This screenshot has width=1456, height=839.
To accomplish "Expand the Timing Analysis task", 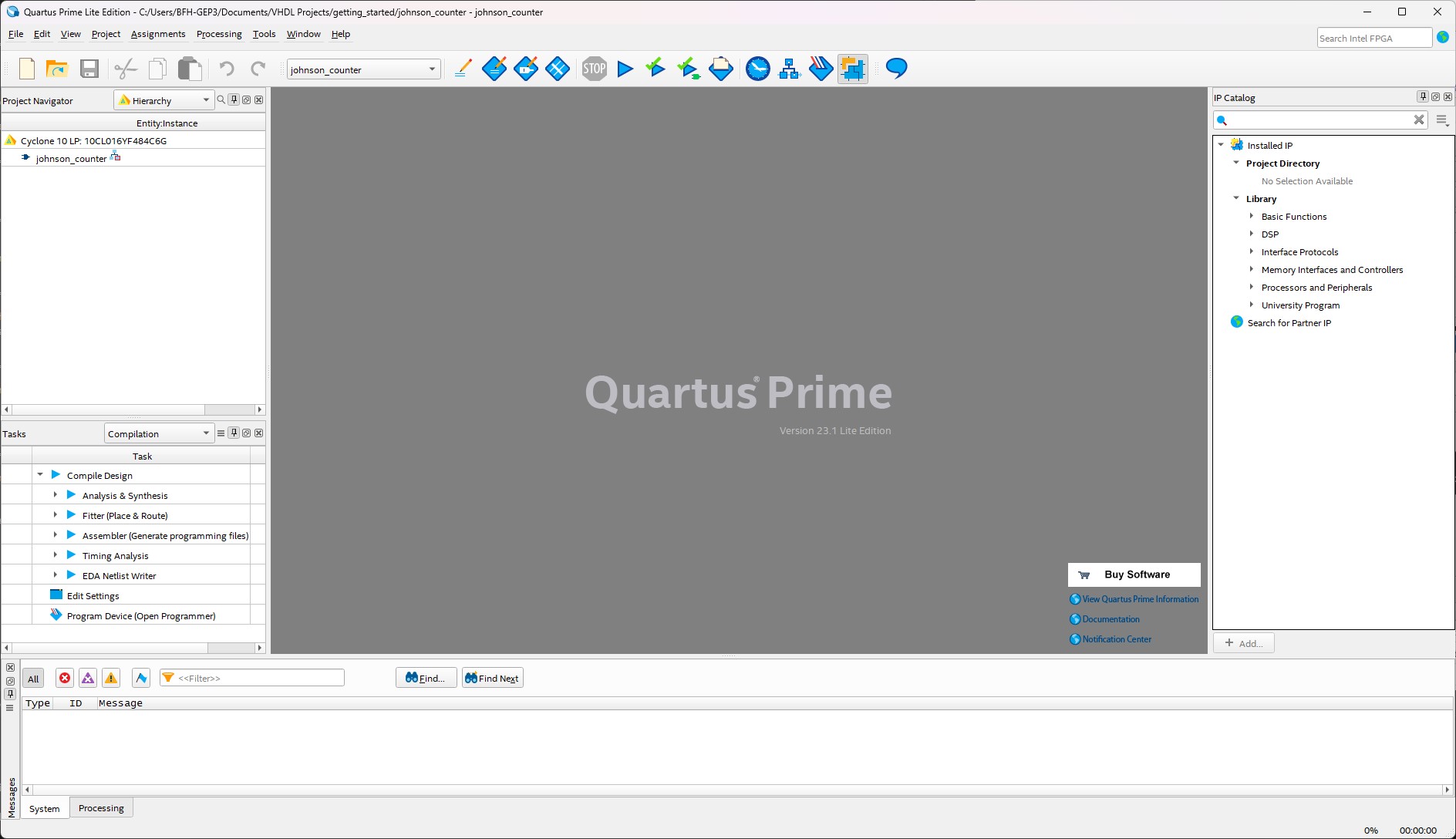I will (x=56, y=555).
